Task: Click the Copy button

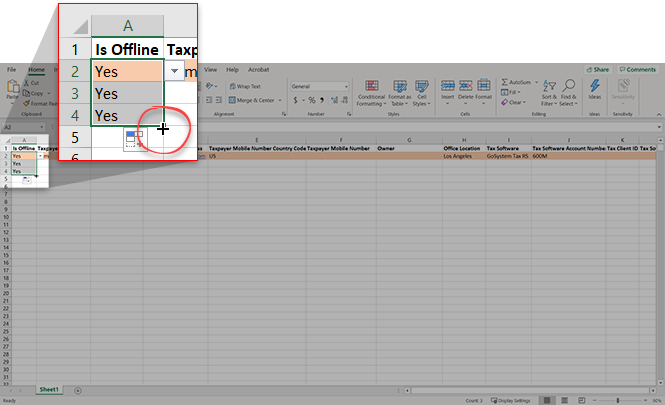Action: [x=34, y=93]
